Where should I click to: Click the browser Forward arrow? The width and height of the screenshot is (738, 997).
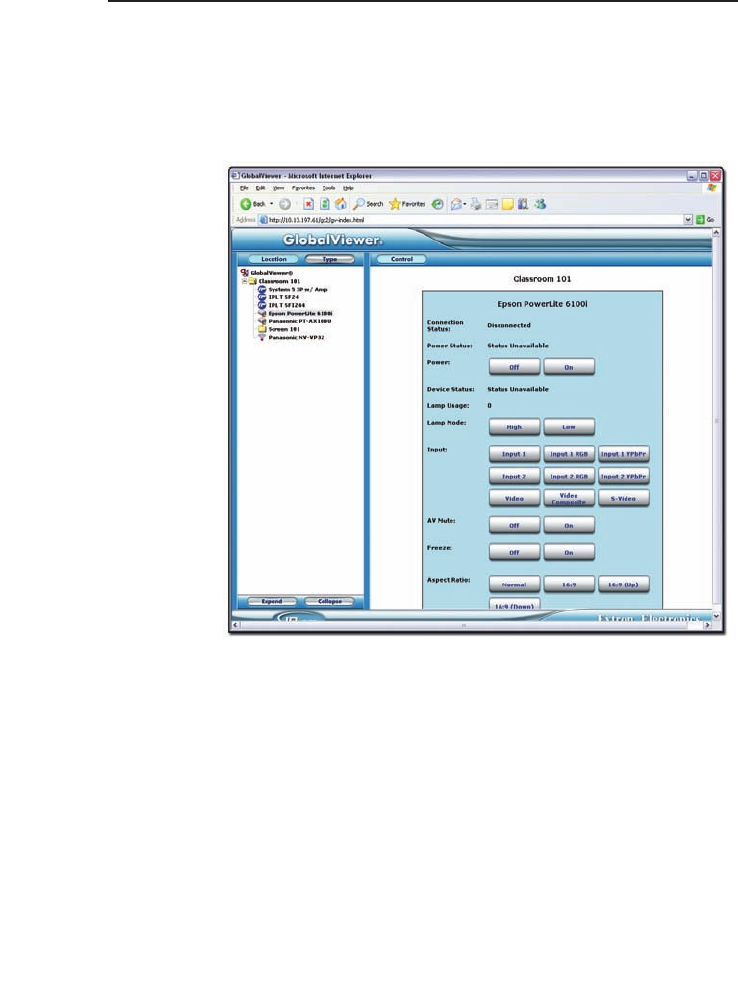coord(285,204)
